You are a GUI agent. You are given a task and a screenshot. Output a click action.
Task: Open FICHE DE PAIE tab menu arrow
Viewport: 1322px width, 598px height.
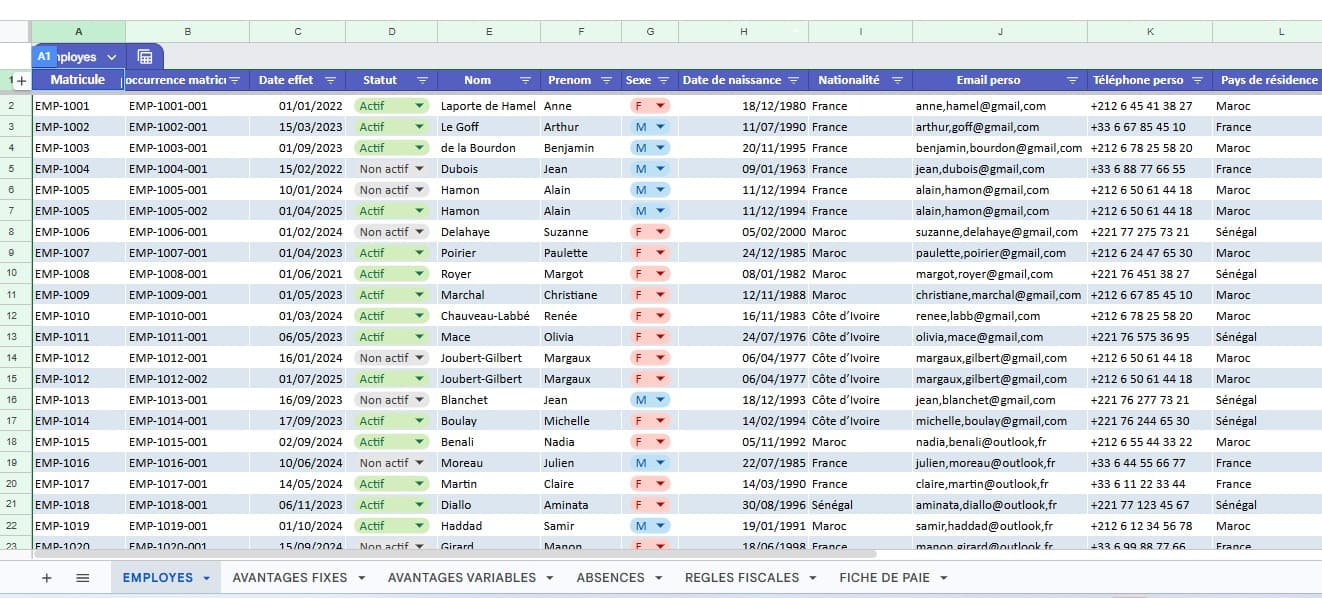943,578
